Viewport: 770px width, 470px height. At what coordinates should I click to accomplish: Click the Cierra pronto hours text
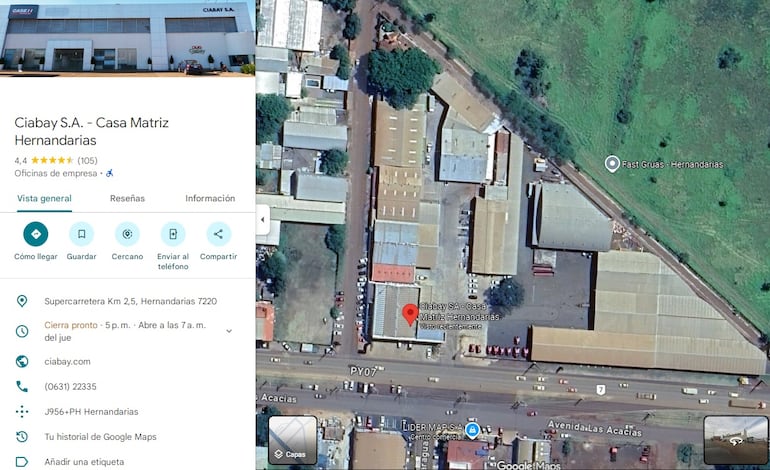[x=71, y=325]
